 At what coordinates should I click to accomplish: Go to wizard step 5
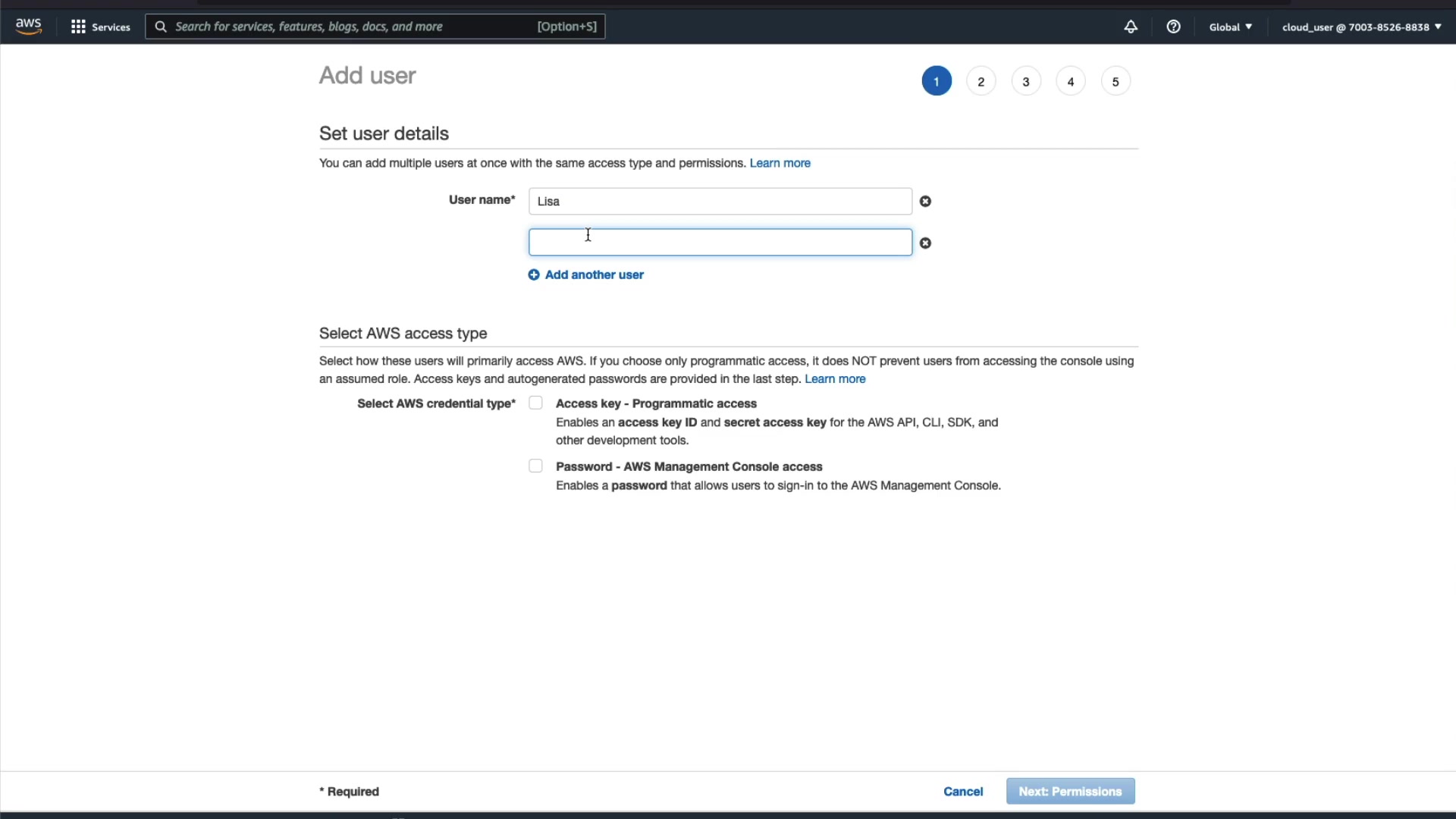point(1115,82)
